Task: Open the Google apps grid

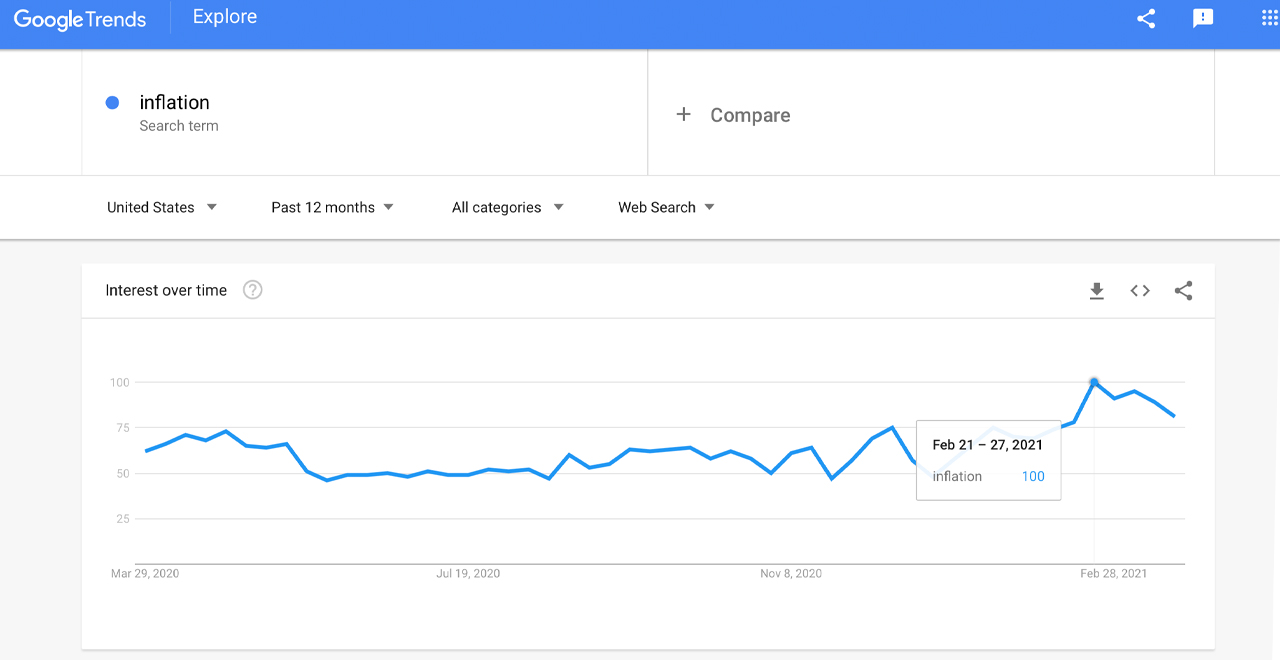Action: (x=1270, y=18)
